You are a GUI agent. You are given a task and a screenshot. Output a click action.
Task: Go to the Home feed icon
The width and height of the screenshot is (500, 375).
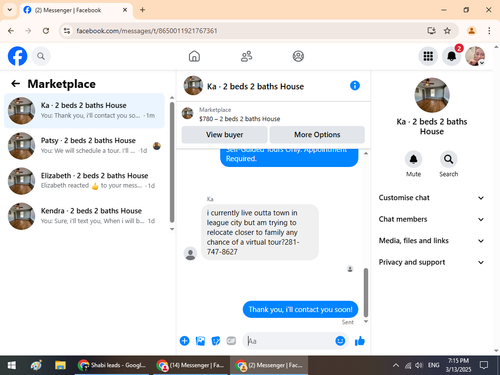point(194,56)
